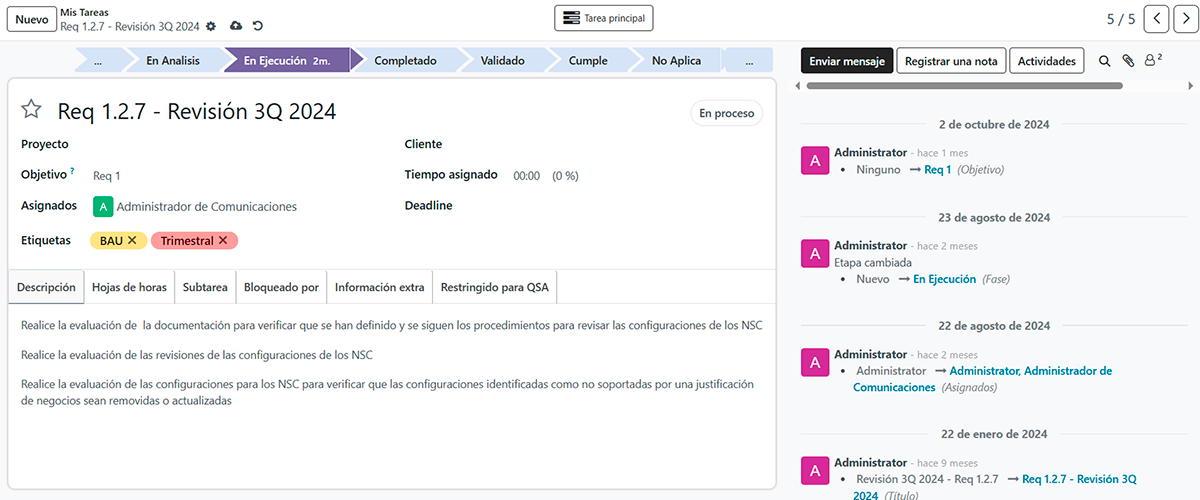This screenshot has width=1200, height=500.
Task: Expand hidden stages on left of statusbar
Action: [98, 61]
